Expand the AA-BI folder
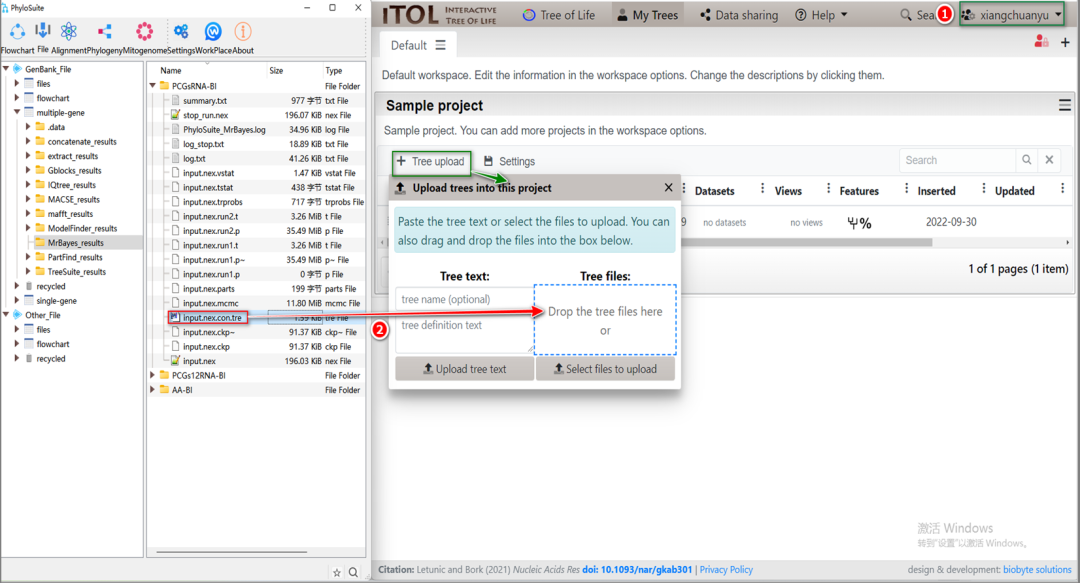The width and height of the screenshot is (1080, 583). click(x=153, y=390)
